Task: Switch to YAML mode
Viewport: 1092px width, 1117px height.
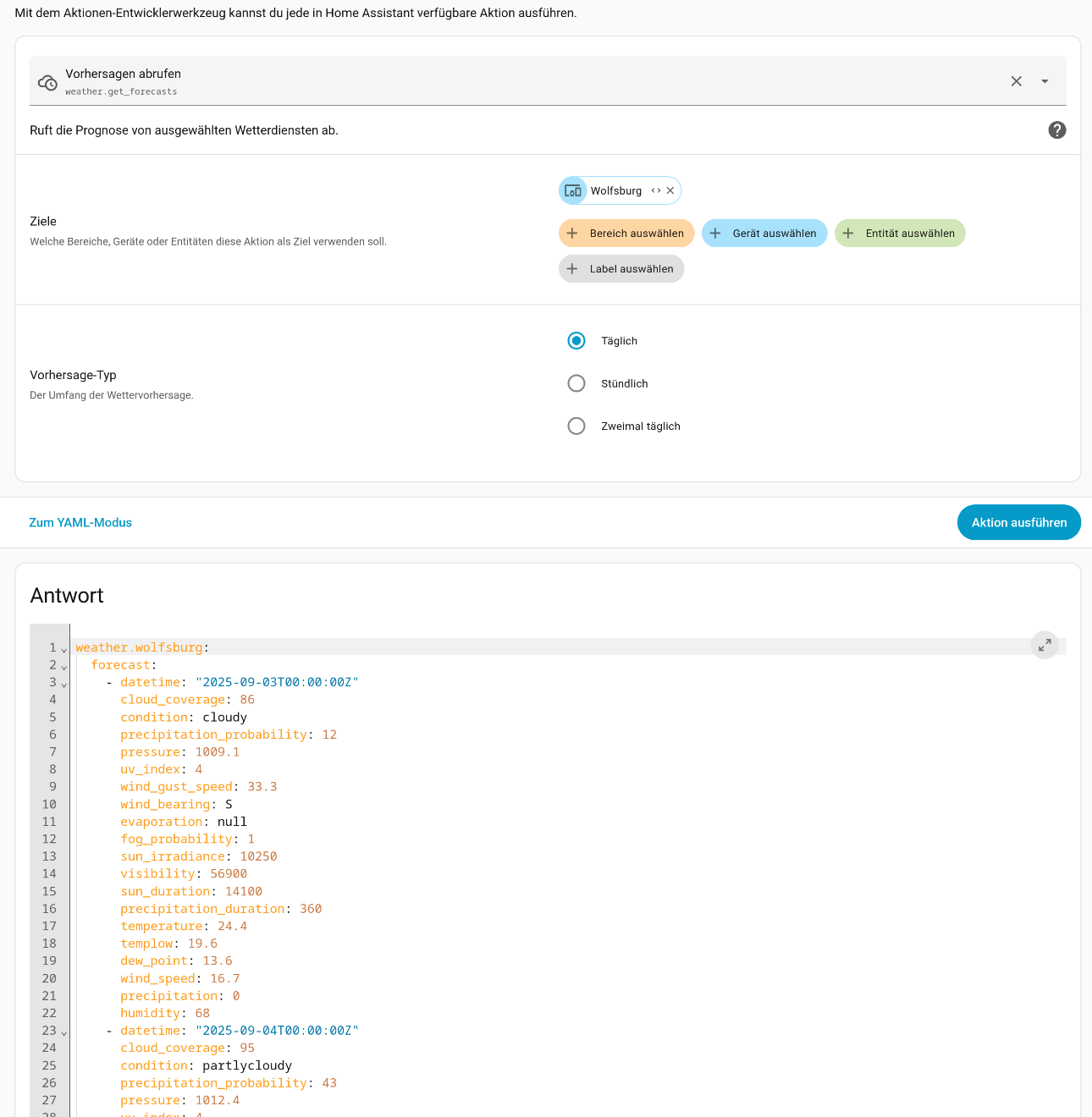Action: [x=80, y=523]
